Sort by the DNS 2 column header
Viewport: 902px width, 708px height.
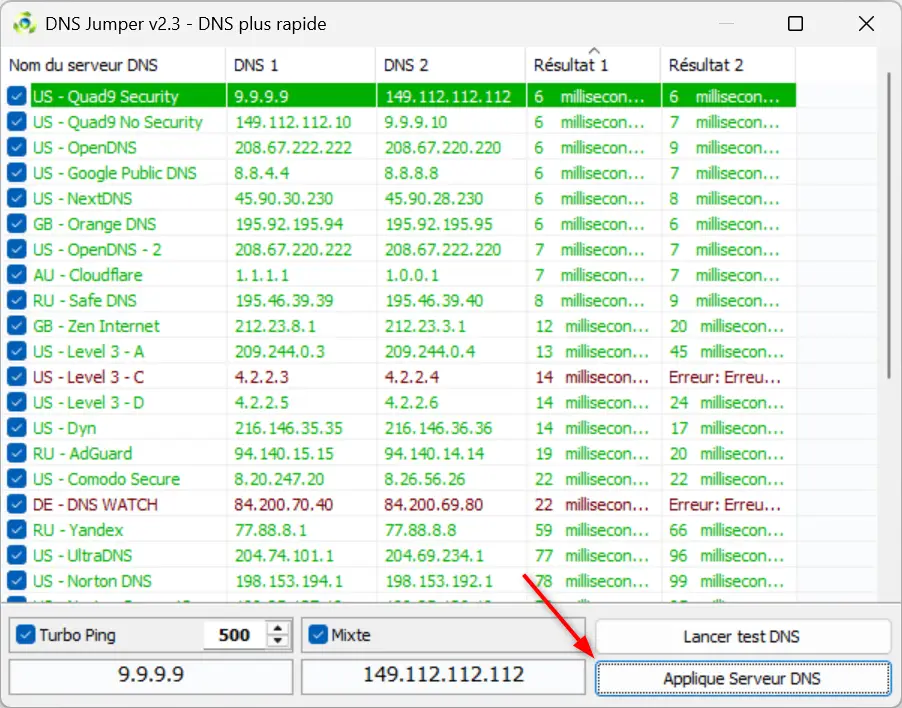click(450, 65)
